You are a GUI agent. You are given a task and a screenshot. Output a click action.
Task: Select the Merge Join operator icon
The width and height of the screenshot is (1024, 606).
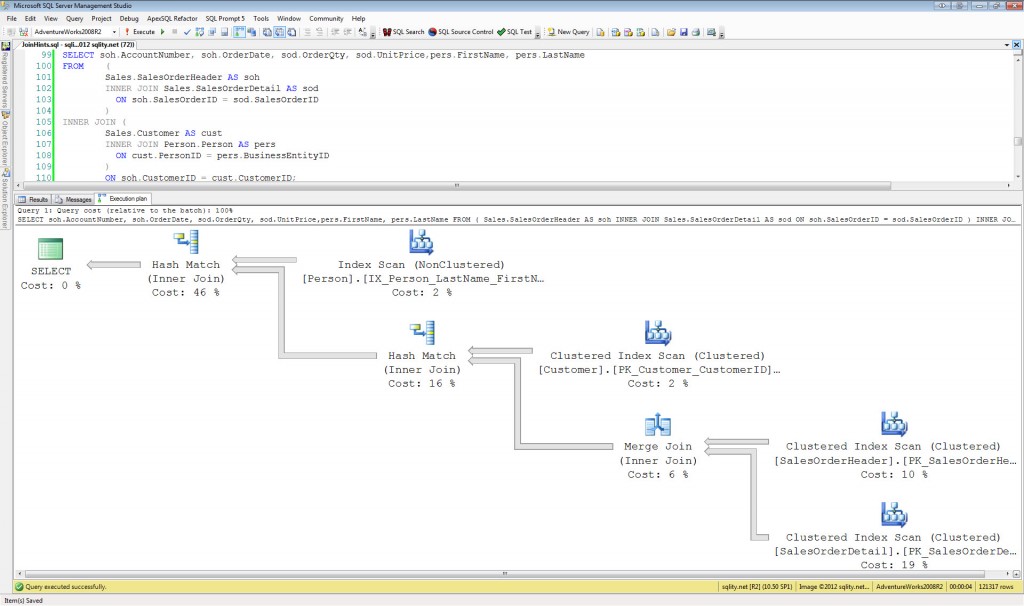point(657,427)
